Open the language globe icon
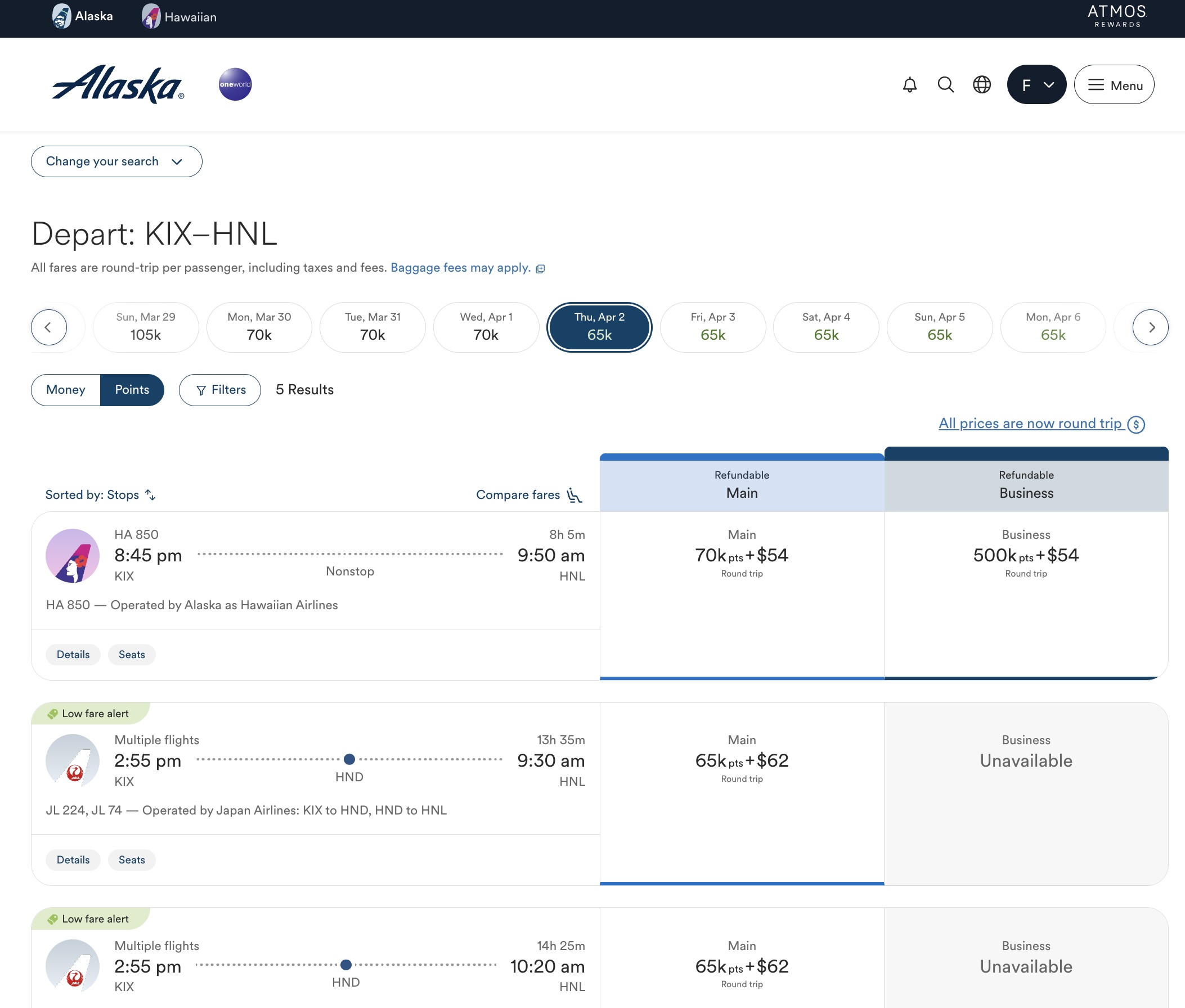This screenshot has width=1185, height=1008. tap(981, 84)
